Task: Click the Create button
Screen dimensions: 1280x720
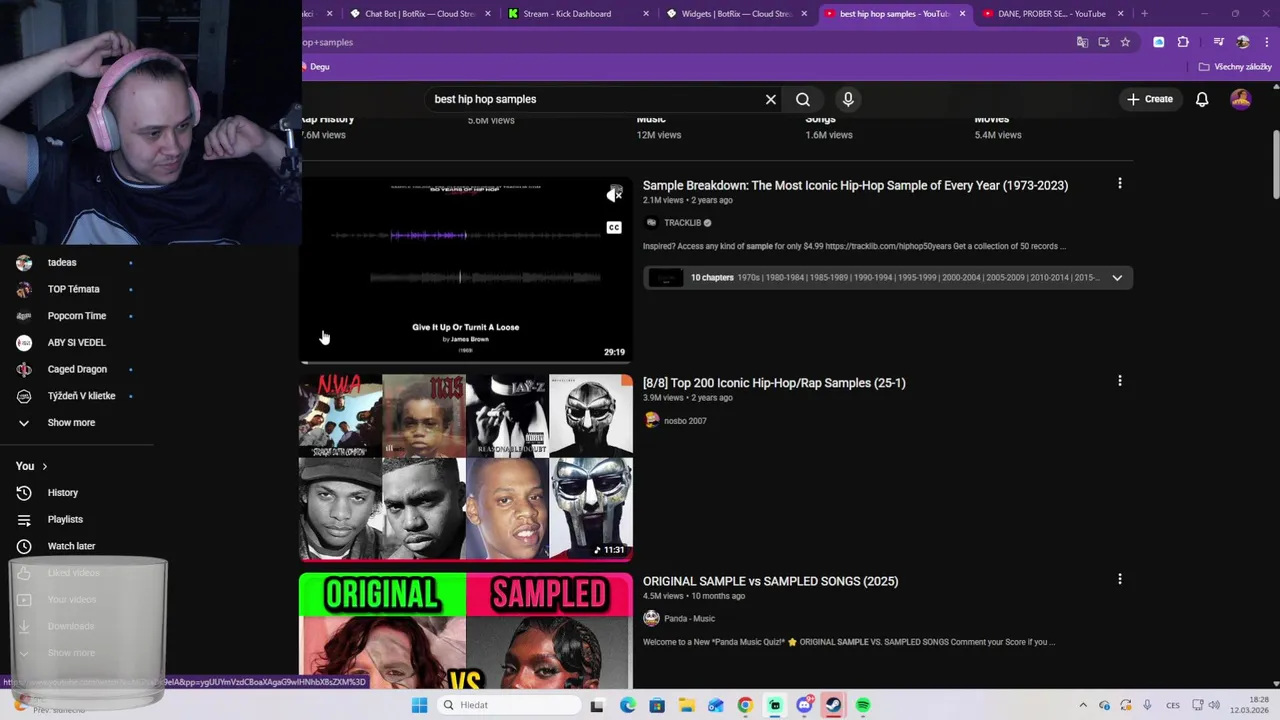Action: pos(1149,99)
